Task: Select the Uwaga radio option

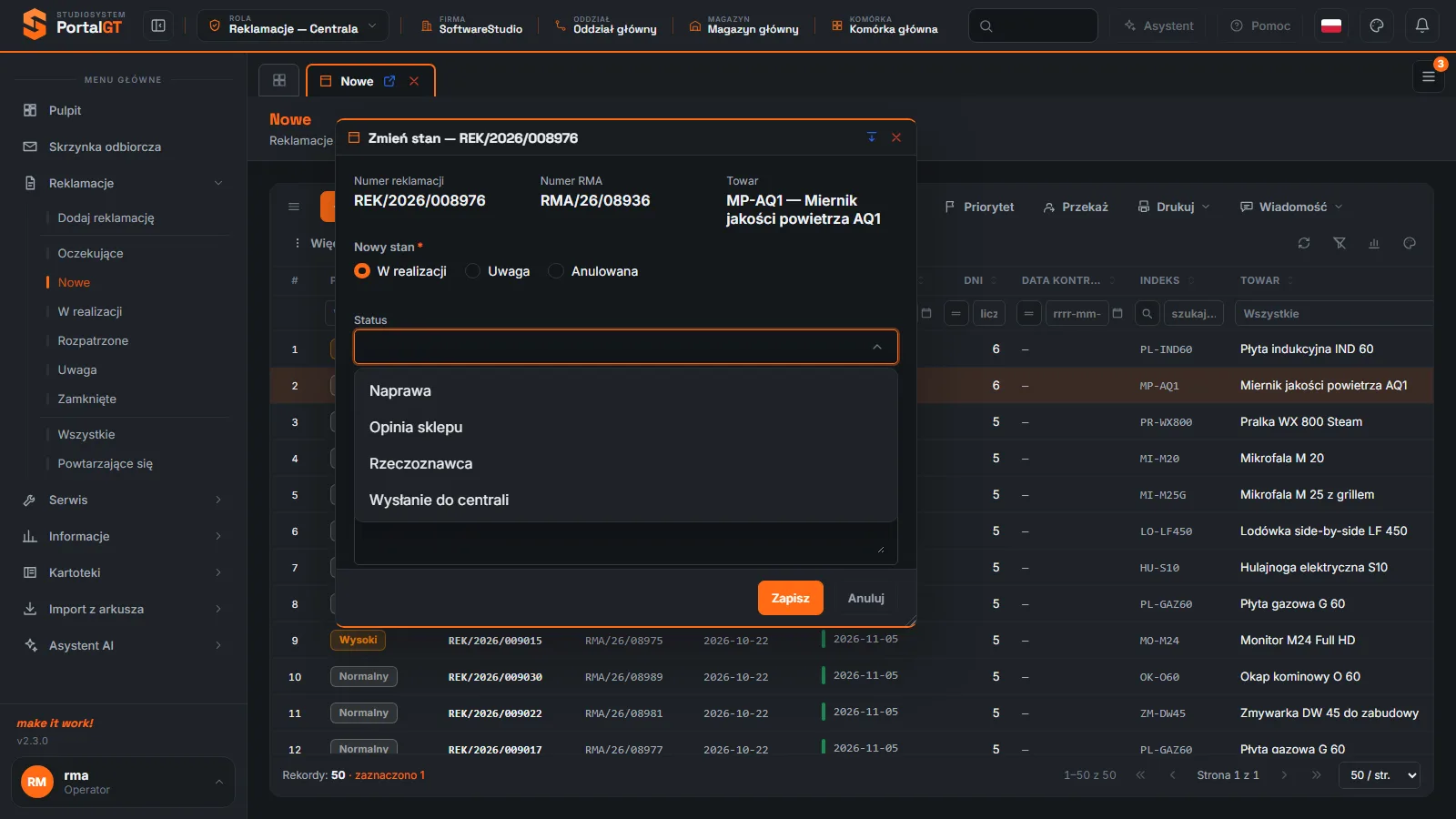Action: [473, 271]
